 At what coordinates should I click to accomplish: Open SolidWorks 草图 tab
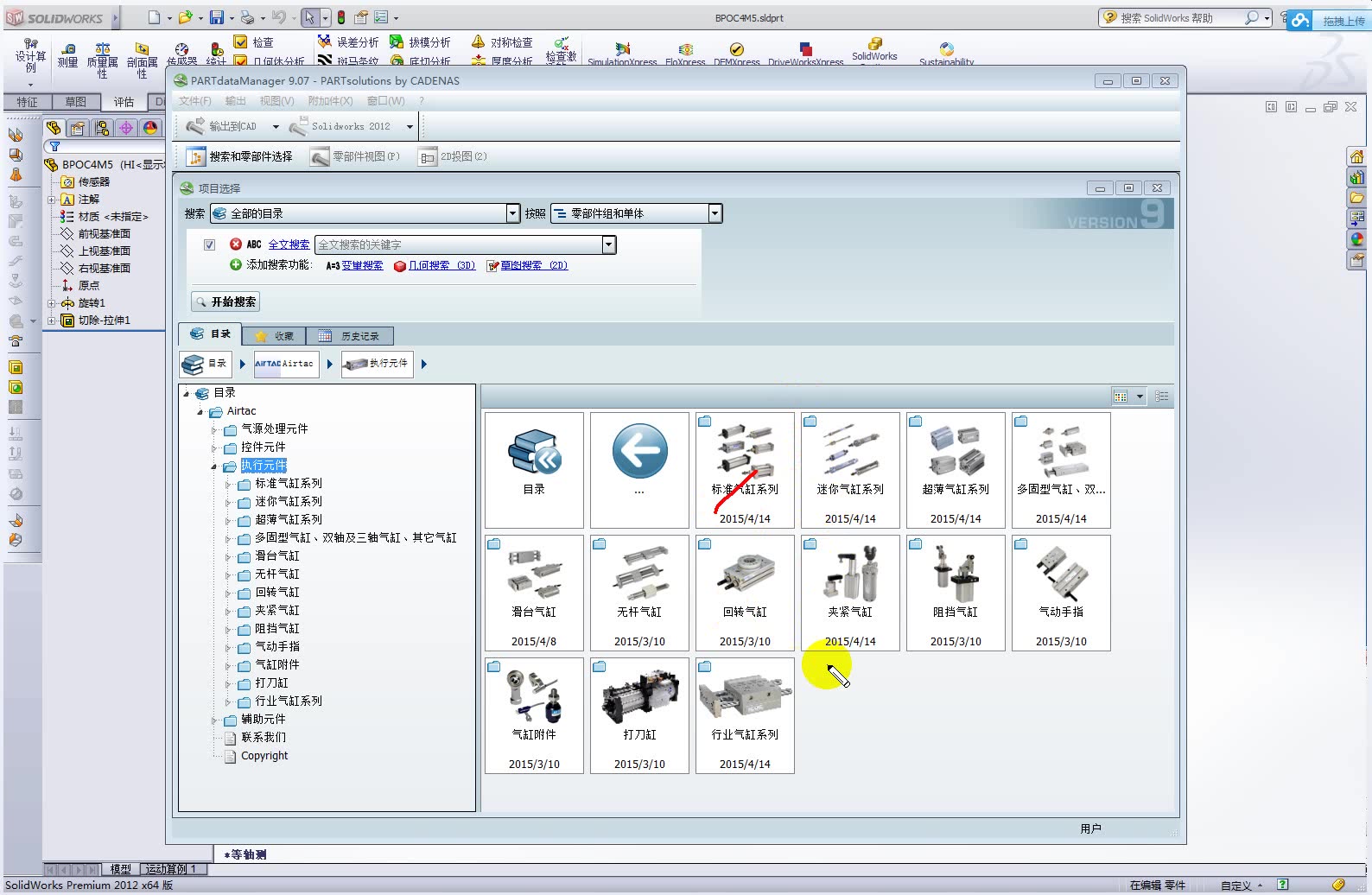click(x=76, y=102)
